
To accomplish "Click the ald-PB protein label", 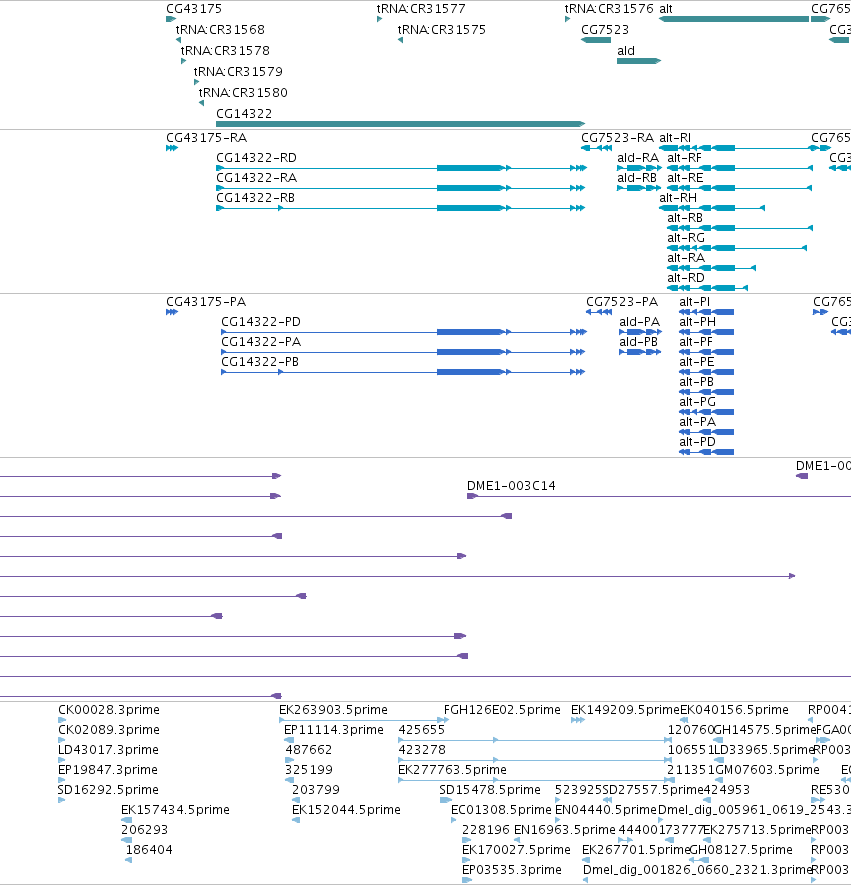I will pos(638,341).
